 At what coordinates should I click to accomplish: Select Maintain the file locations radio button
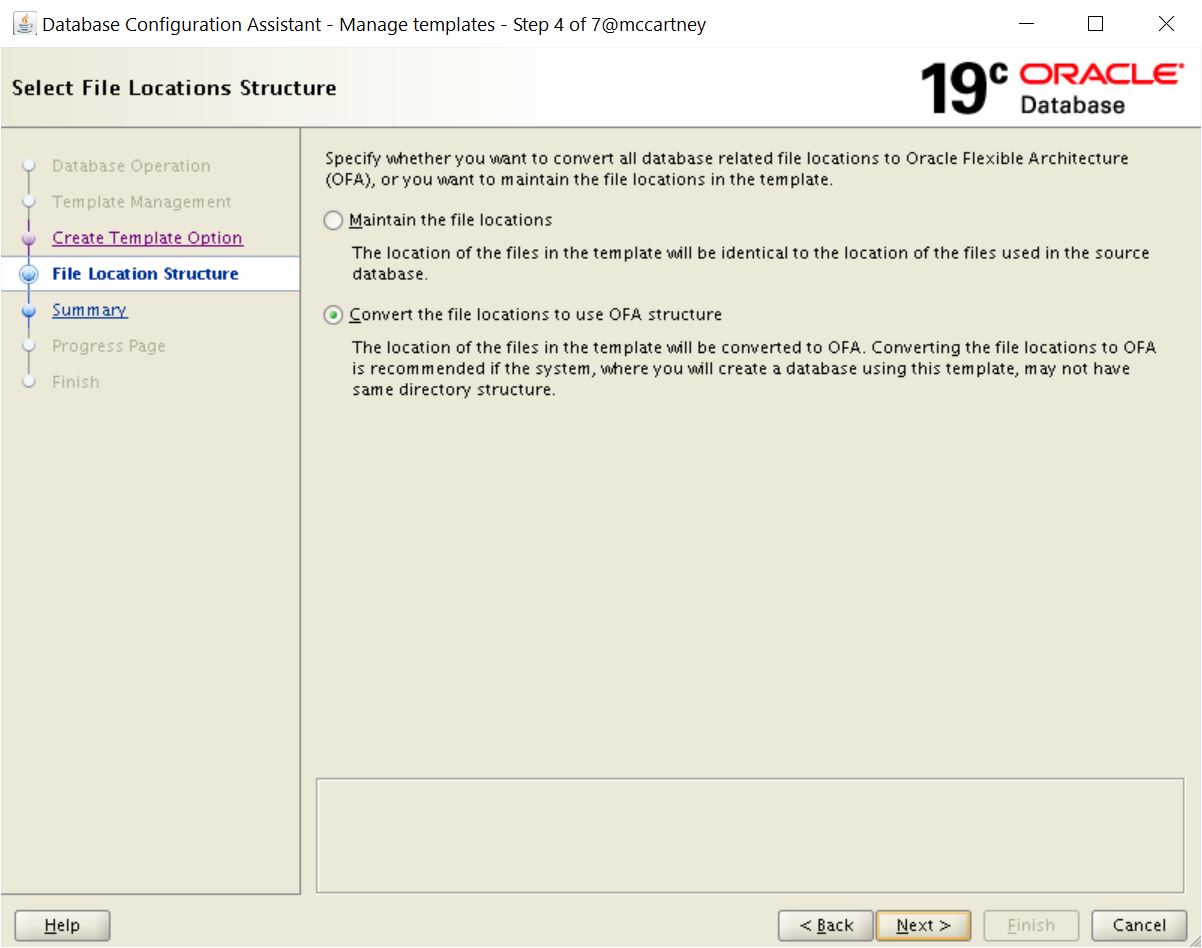pyautogui.click(x=334, y=220)
